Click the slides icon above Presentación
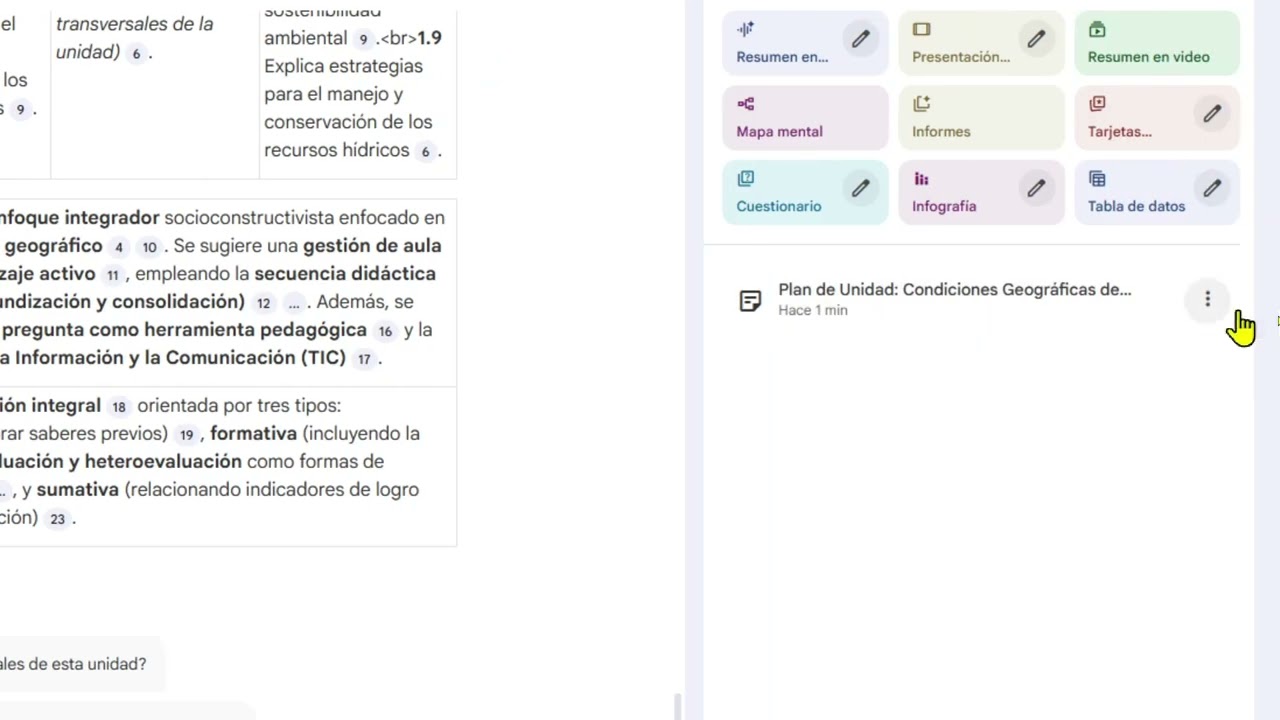1280x720 pixels. pyautogui.click(x=921, y=30)
